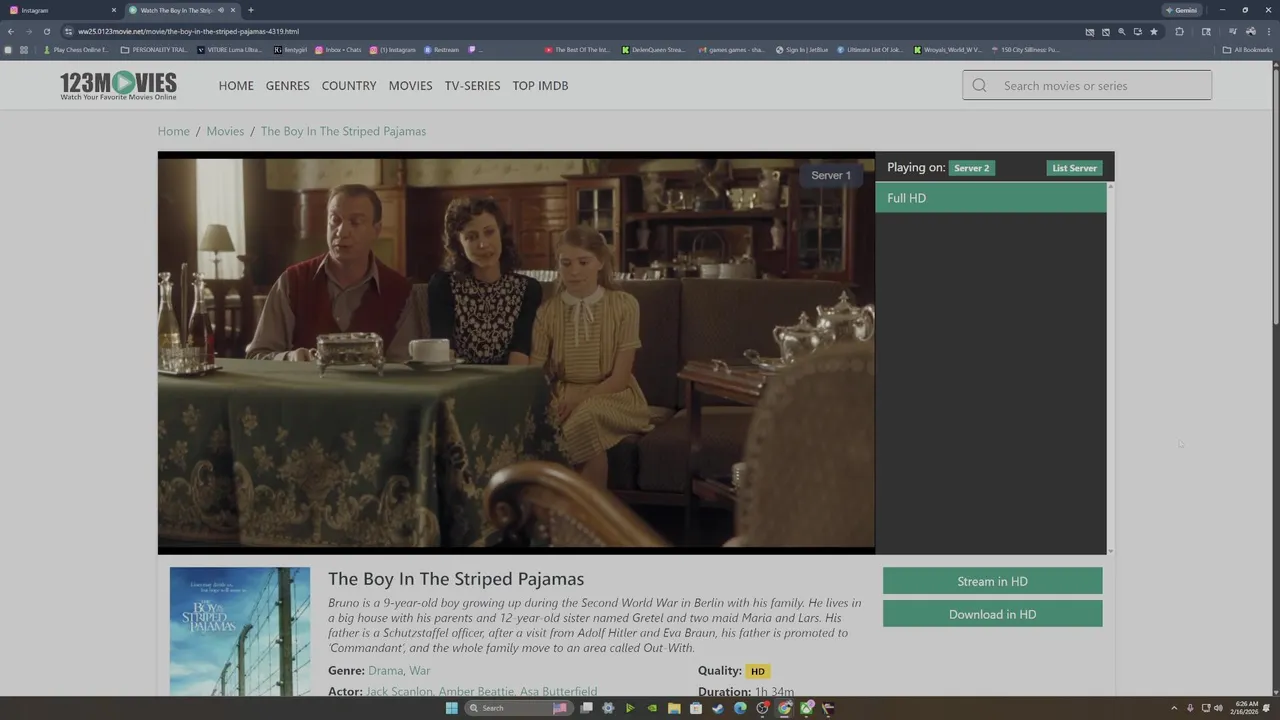Close the Instagram tab
The height and width of the screenshot is (720, 1280).
point(113,10)
